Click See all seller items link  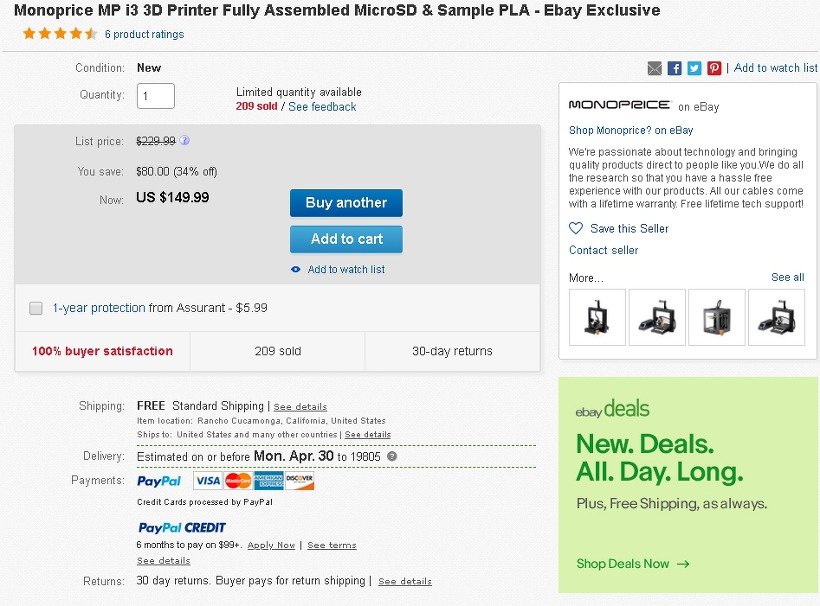point(788,277)
